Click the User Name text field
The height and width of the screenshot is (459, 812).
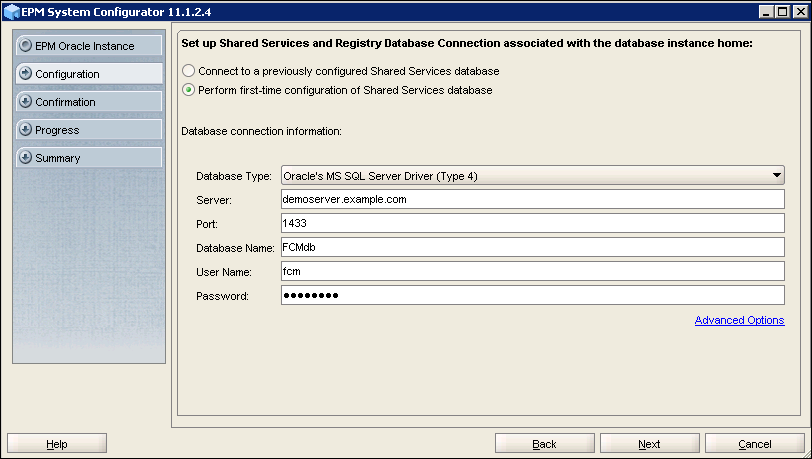(x=532, y=271)
